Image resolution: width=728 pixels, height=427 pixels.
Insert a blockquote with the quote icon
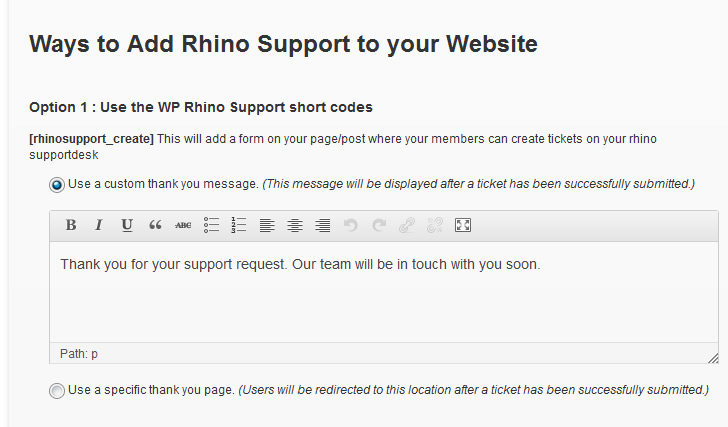tap(155, 225)
